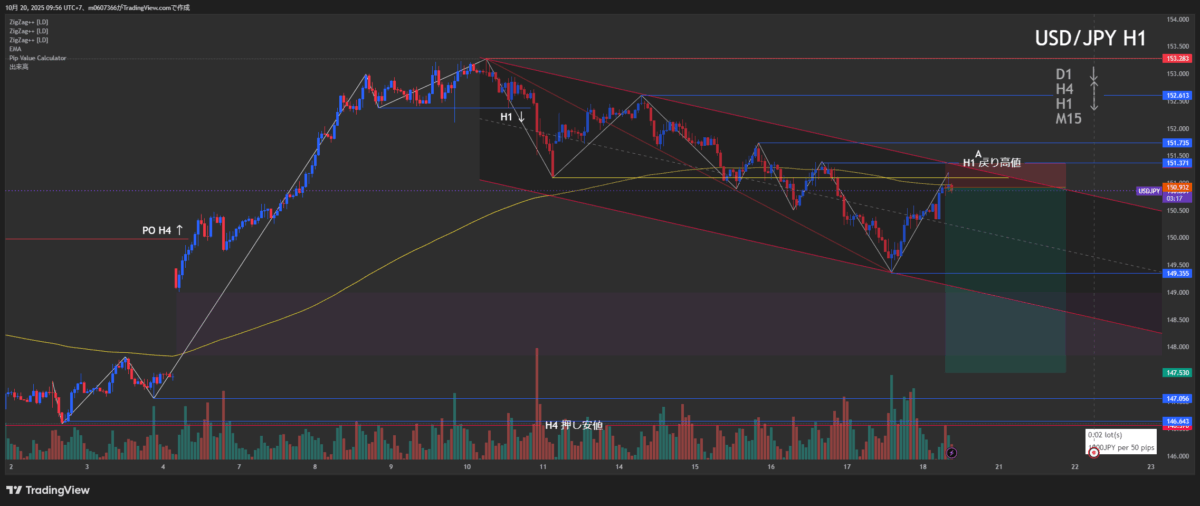Click the up arrow beside PO H4 label
This screenshot has height=506, width=1200.
click(179, 230)
